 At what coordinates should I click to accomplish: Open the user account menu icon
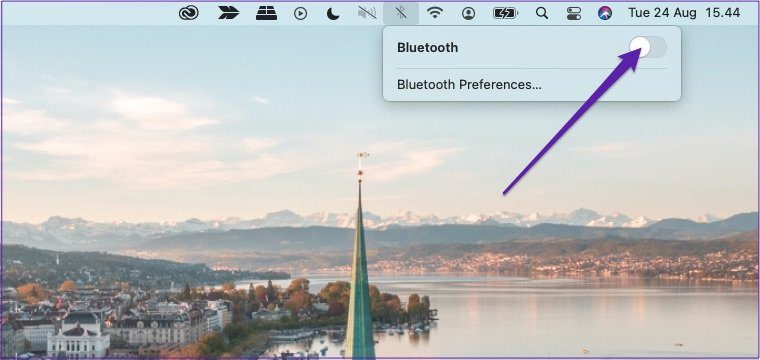[x=468, y=14]
